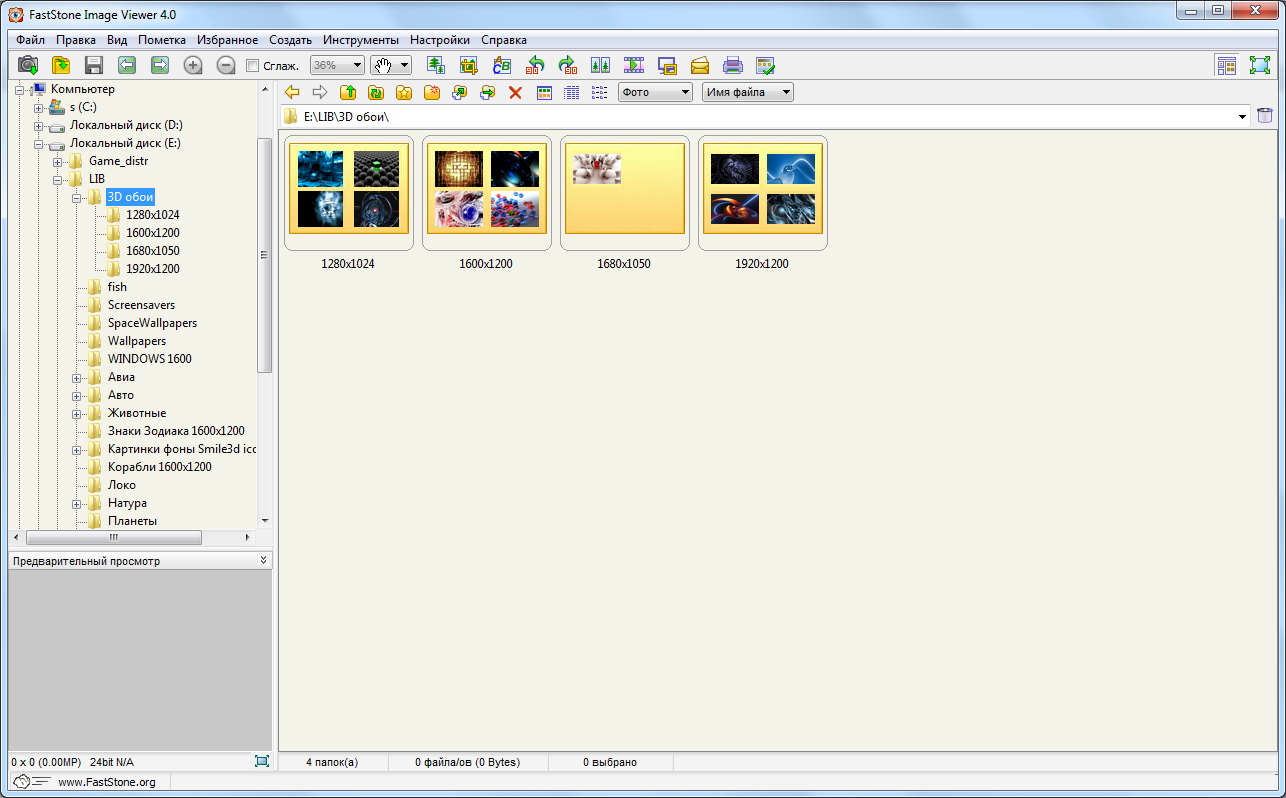Image resolution: width=1286 pixels, height=798 pixels.
Task: Select the Корабли 1600x1200 folder in tree
Action: pos(160,467)
